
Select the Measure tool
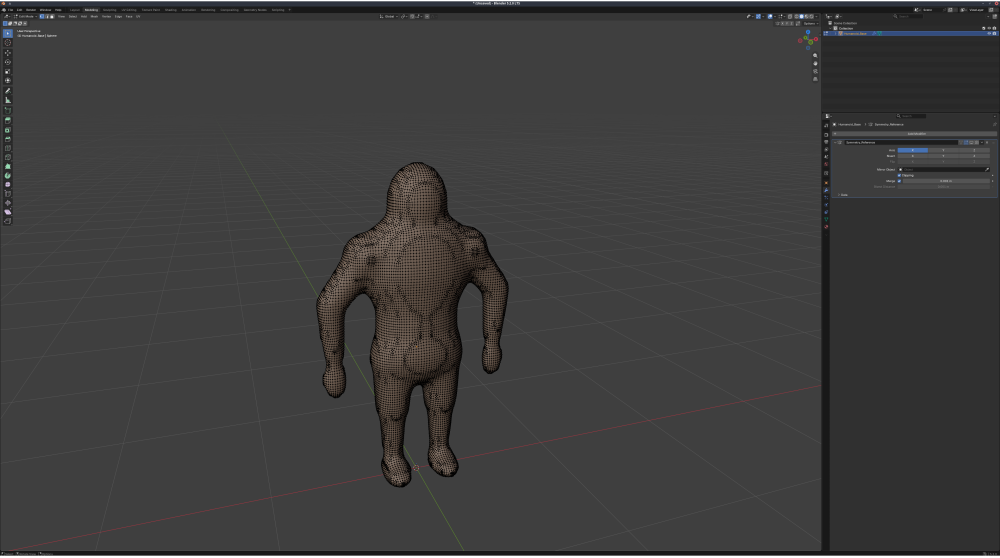coord(8,100)
